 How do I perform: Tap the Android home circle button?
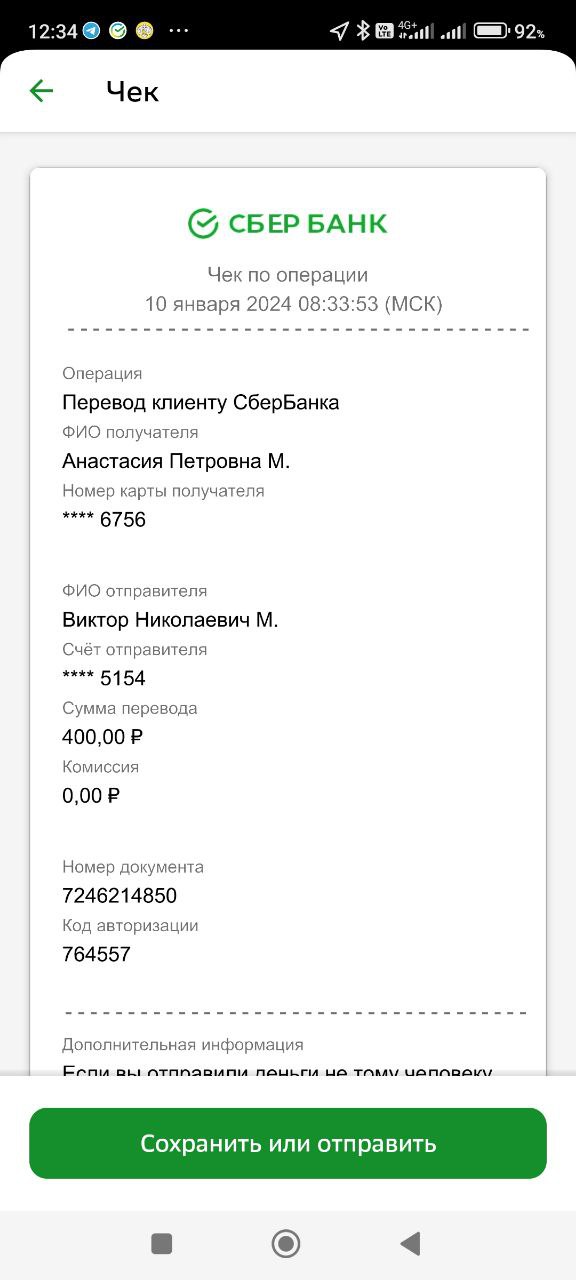pyautogui.click(x=286, y=1243)
